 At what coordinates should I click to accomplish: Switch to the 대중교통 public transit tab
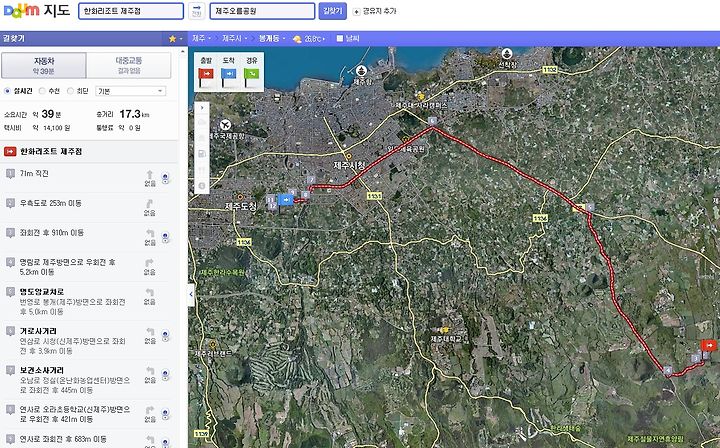click(x=129, y=65)
